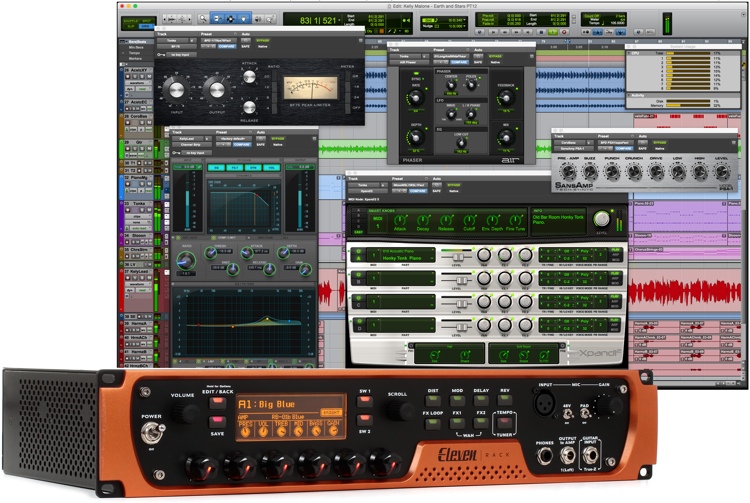The image size is (750, 503).
Task: Turn the BF-76 Output knob
Action: pos(217,89)
